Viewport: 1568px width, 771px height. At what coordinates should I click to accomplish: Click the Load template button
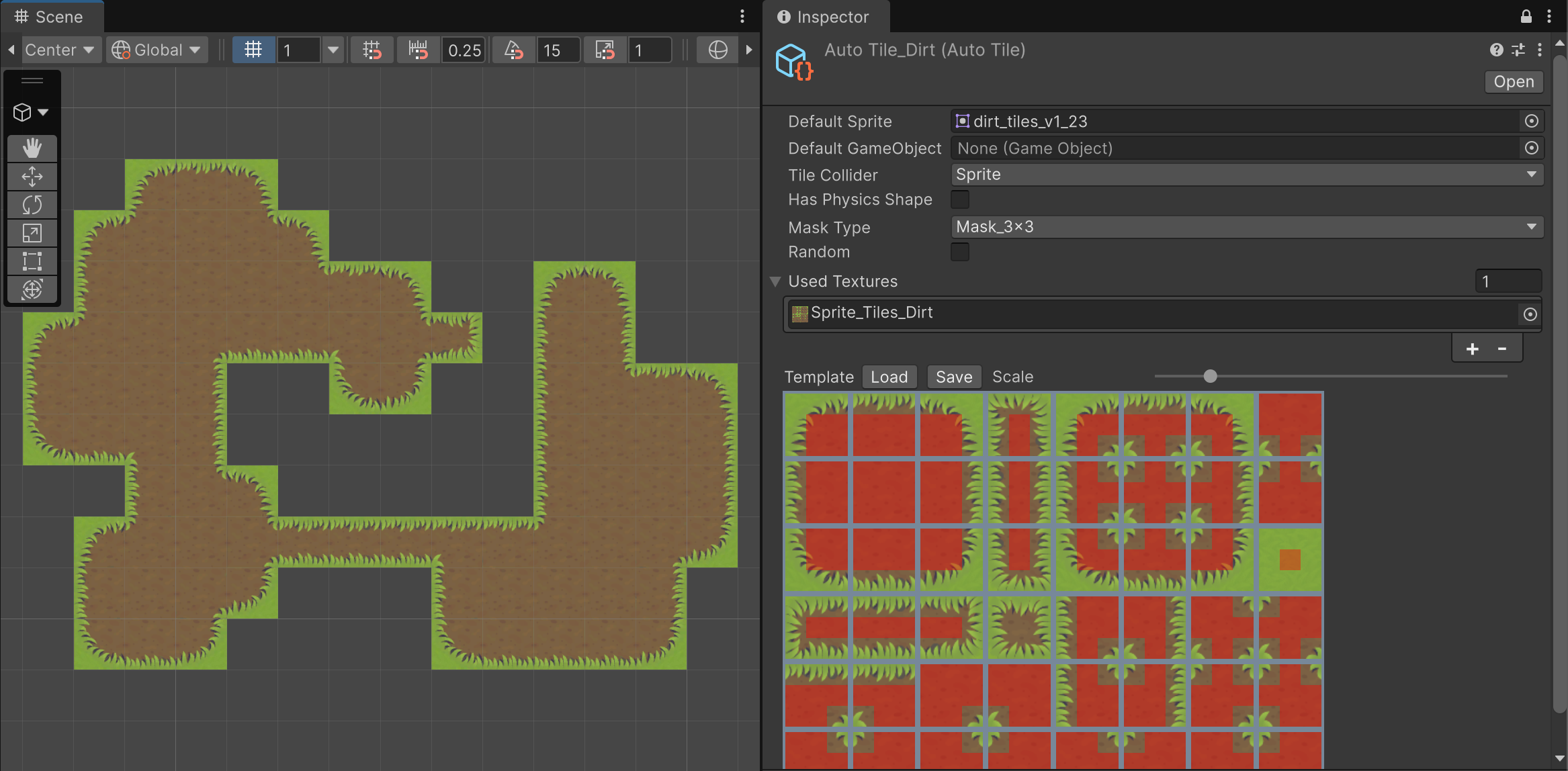point(889,377)
